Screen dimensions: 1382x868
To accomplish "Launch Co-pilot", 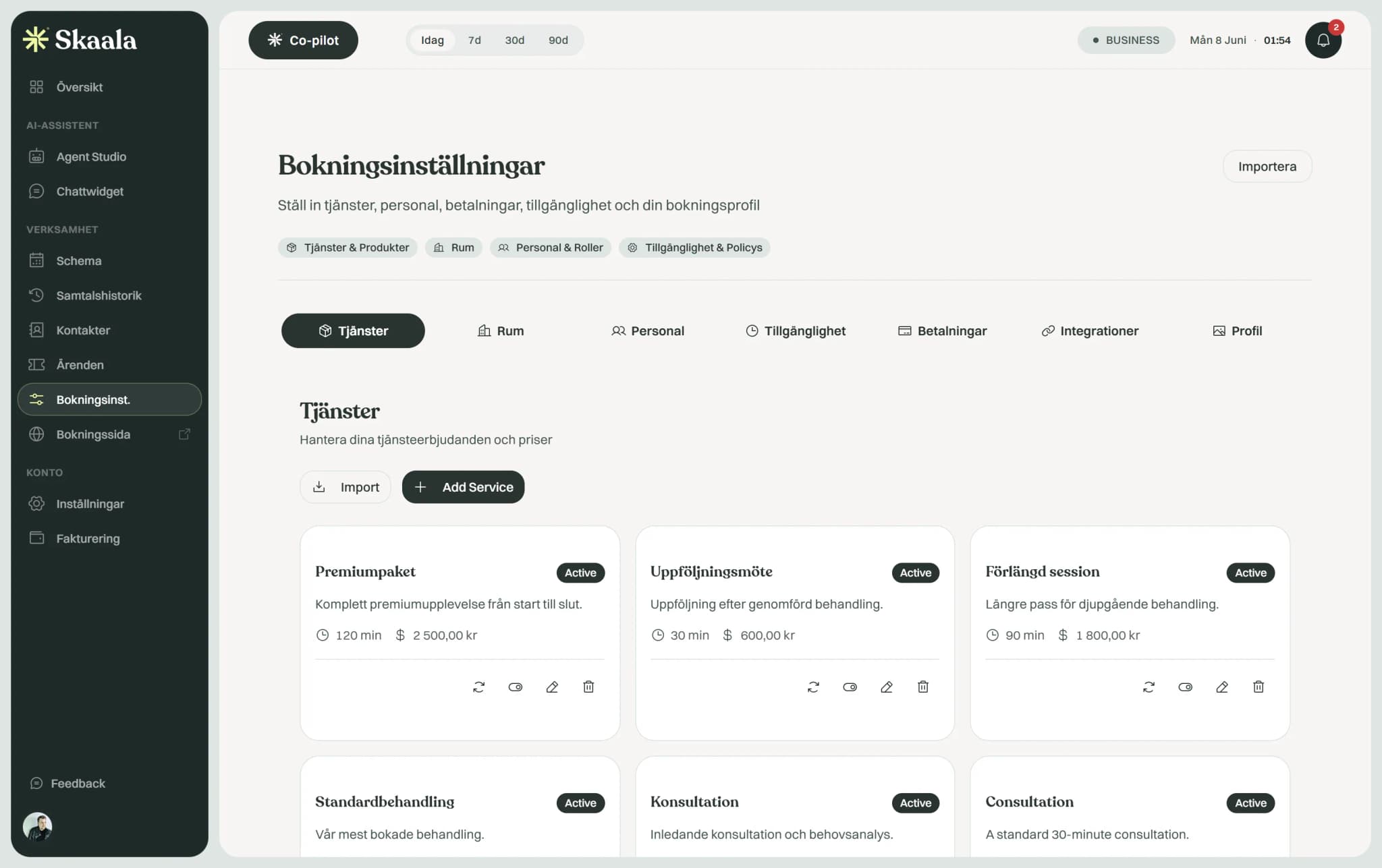I will click(x=303, y=40).
